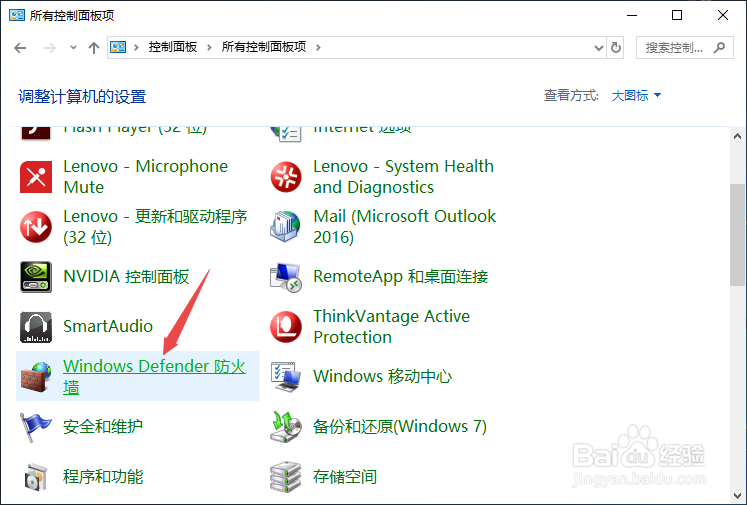Viewport: 747px width, 505px height.
Task: Open Lenovo Microphone Mute icon
Action: (x=36, y=177)
